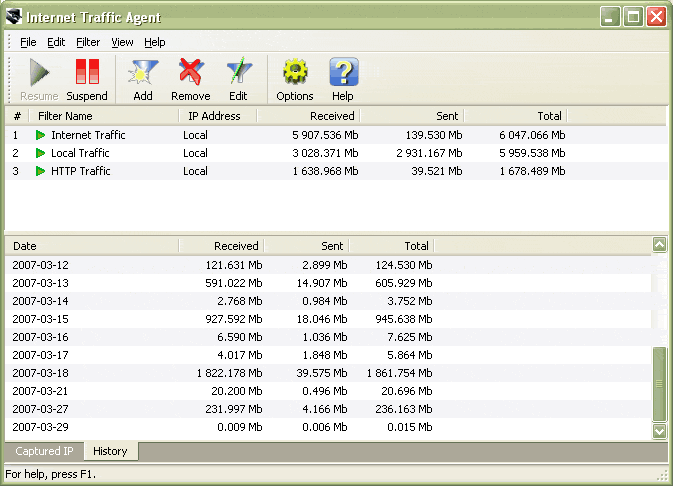Click the Help question mark icon
Viewport: 673px width, 486px height.
pyautogui.click(x=343, y=73)
